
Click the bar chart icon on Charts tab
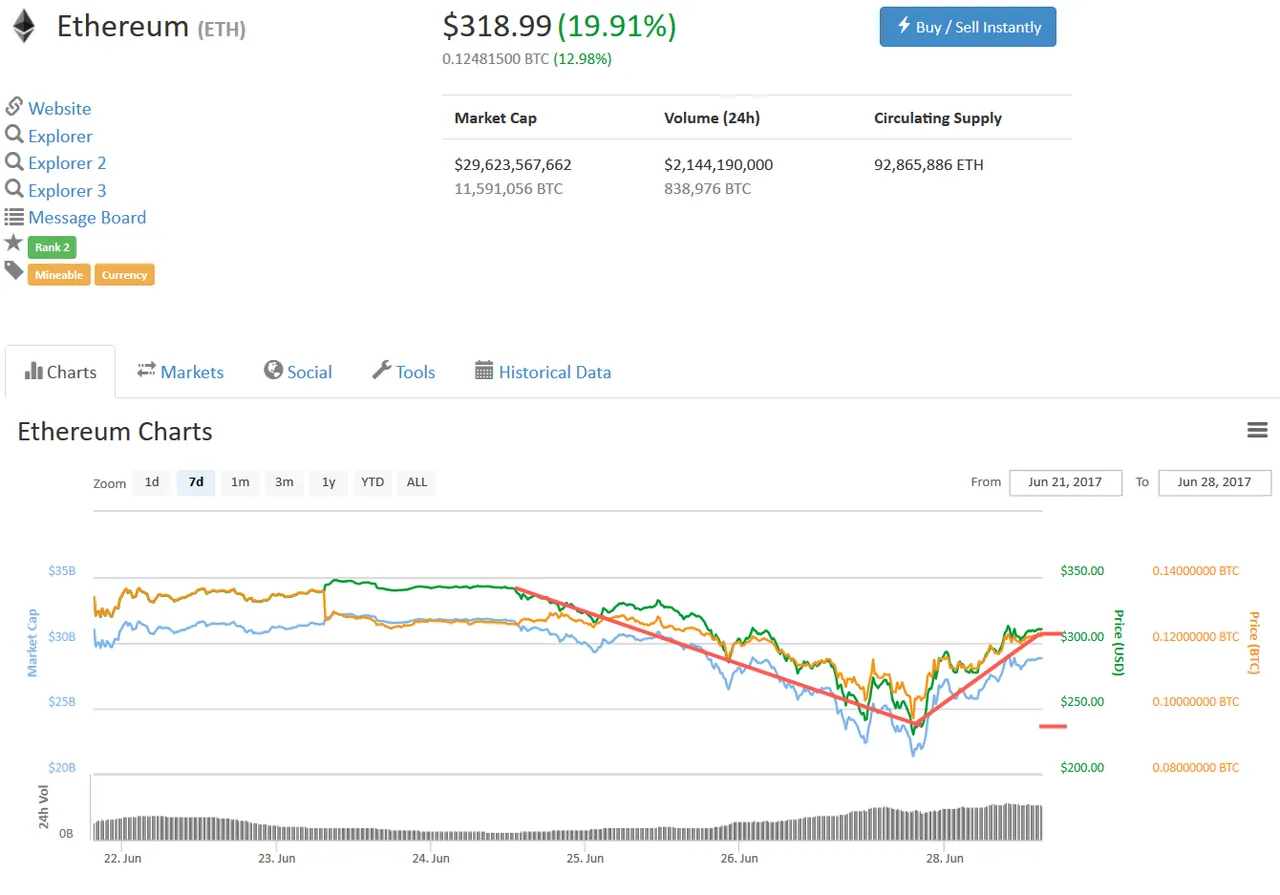click(34, 371)
